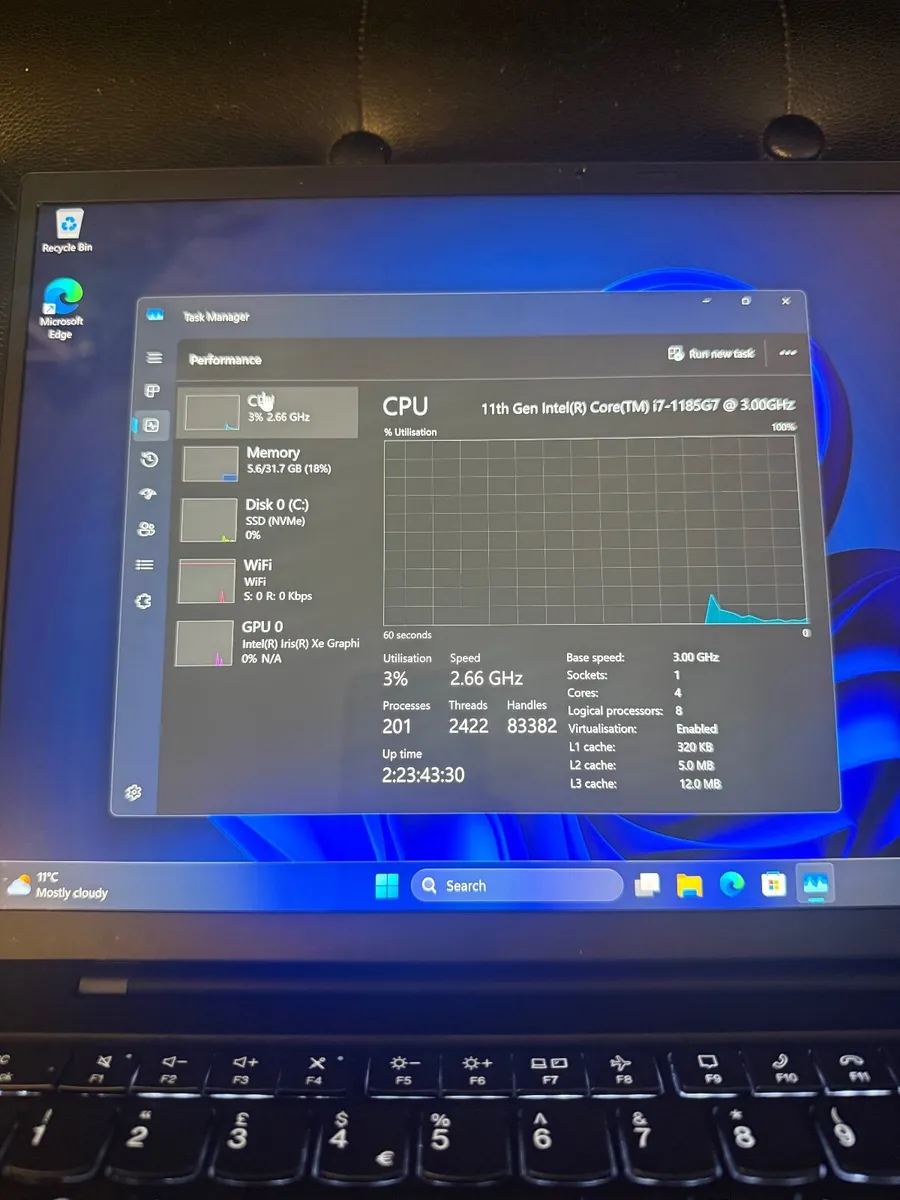Open the three-dot more options menu

[788, 353]
